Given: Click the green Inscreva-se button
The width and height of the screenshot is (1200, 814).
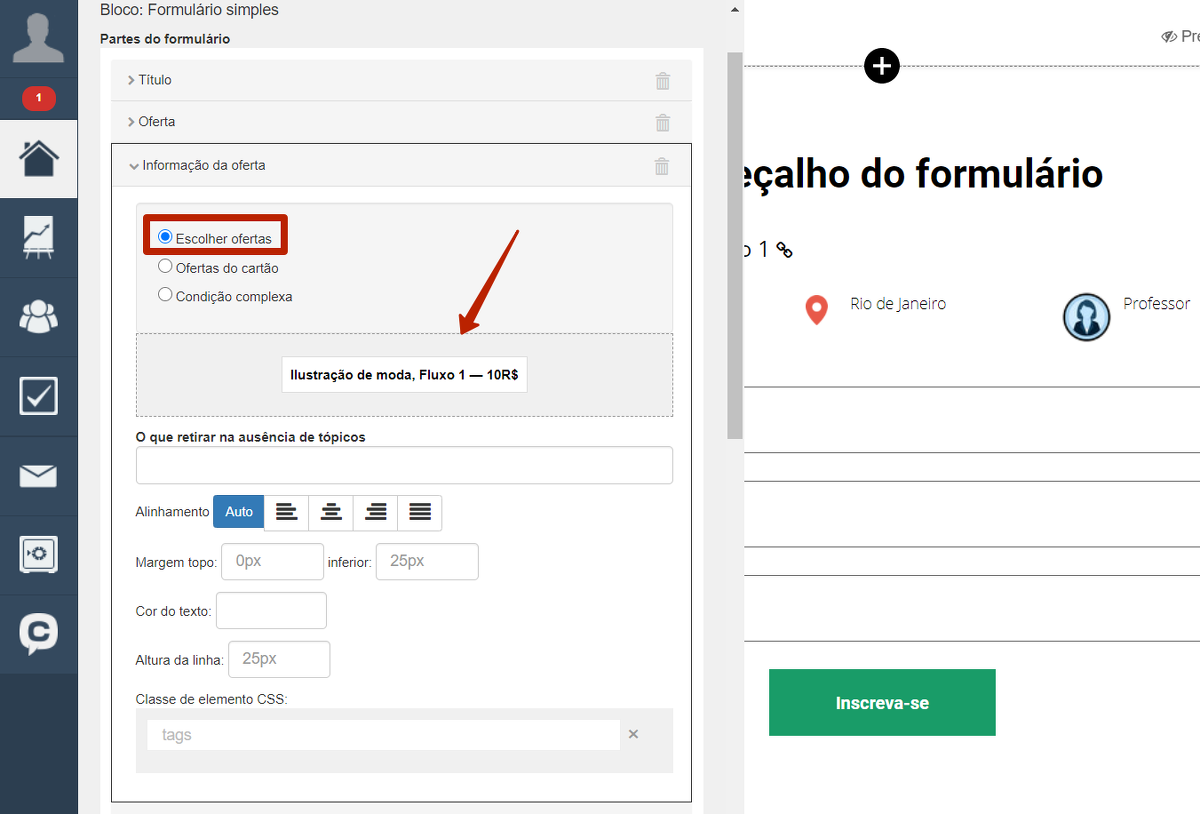Looking at the screenshot, I should click(x=881, y=703).
